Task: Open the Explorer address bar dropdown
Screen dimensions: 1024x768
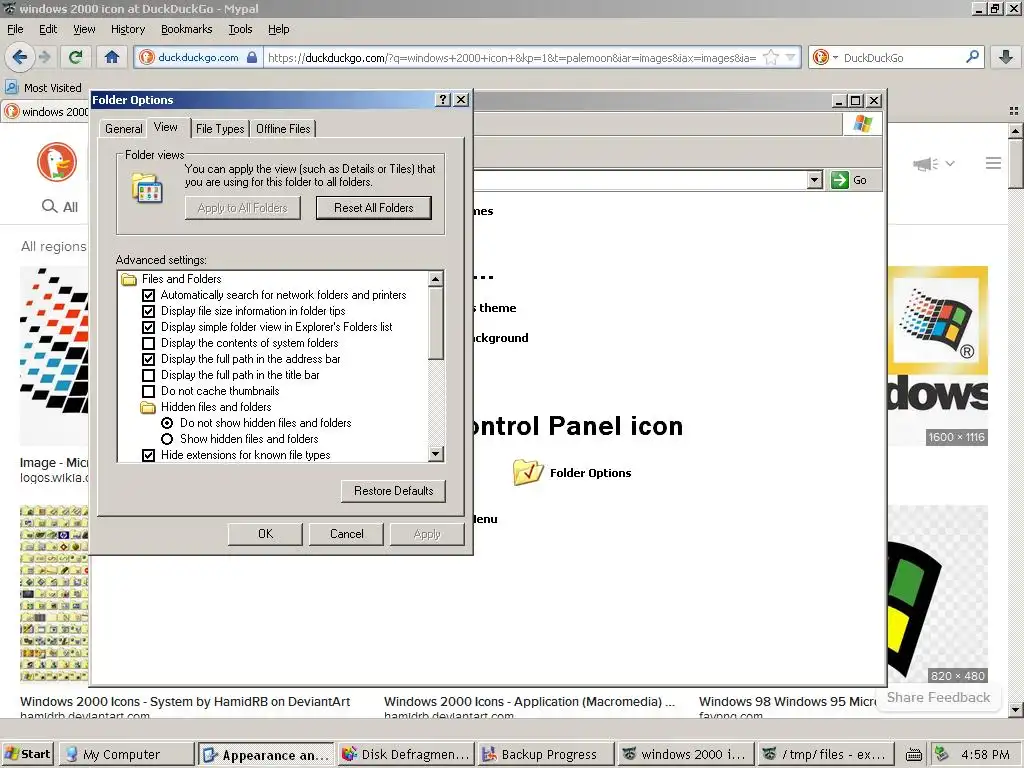Action: tap(814, 180)
